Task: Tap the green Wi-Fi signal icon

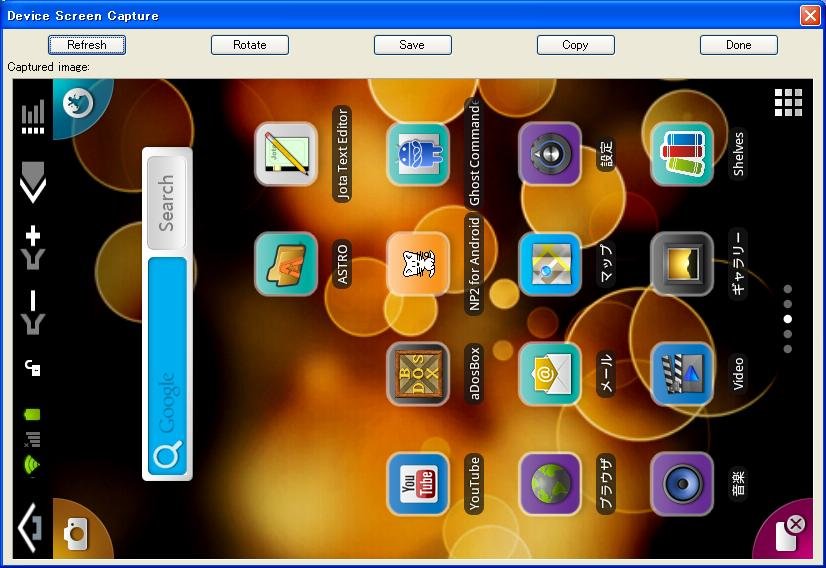Action: click(x=32, y=465)
